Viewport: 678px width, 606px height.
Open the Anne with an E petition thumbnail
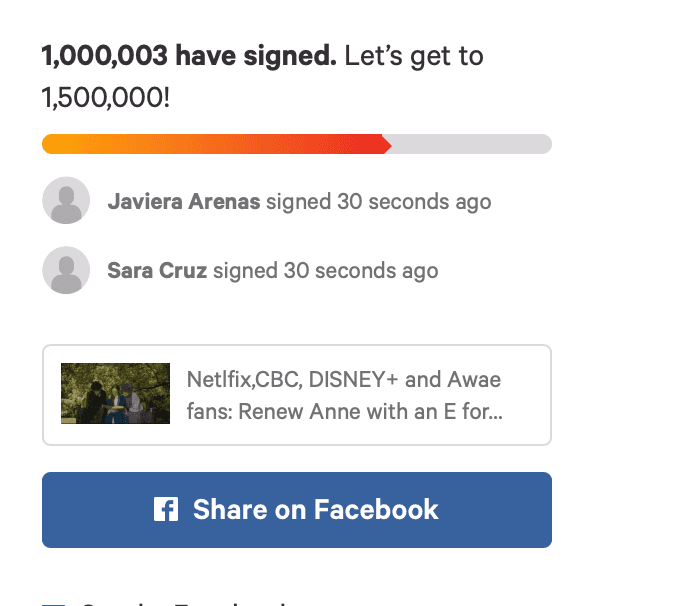(x=115, y=394)
